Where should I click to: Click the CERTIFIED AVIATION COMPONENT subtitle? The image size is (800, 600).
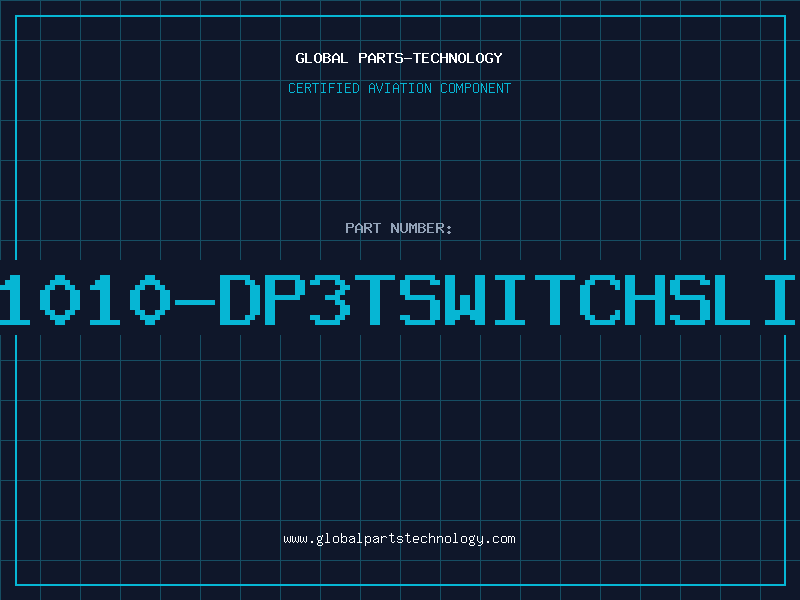point(399,88)
